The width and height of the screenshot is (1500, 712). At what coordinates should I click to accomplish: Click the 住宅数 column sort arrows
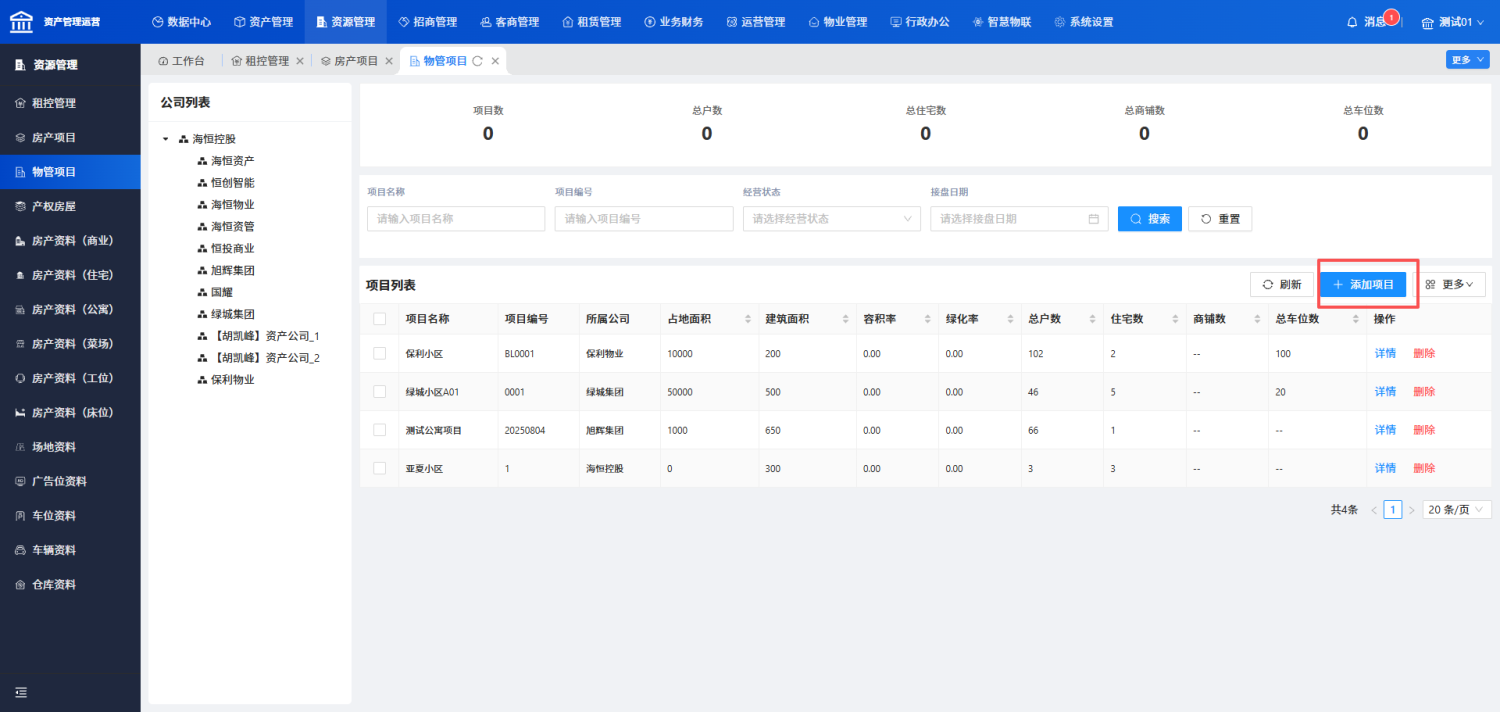point(1174,319)
